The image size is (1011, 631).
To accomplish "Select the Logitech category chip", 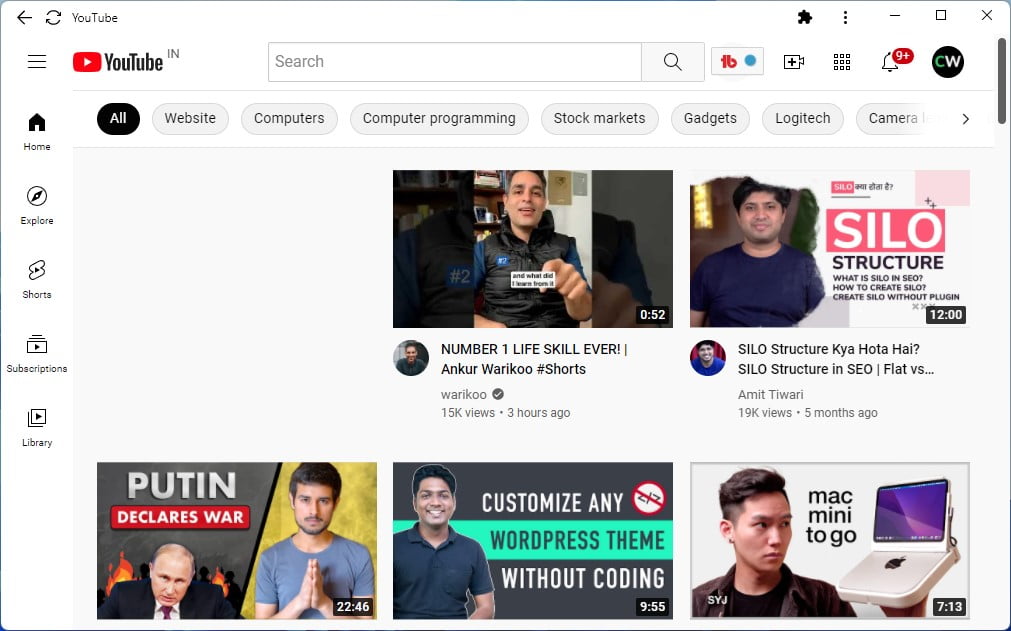I will (803, 119).
